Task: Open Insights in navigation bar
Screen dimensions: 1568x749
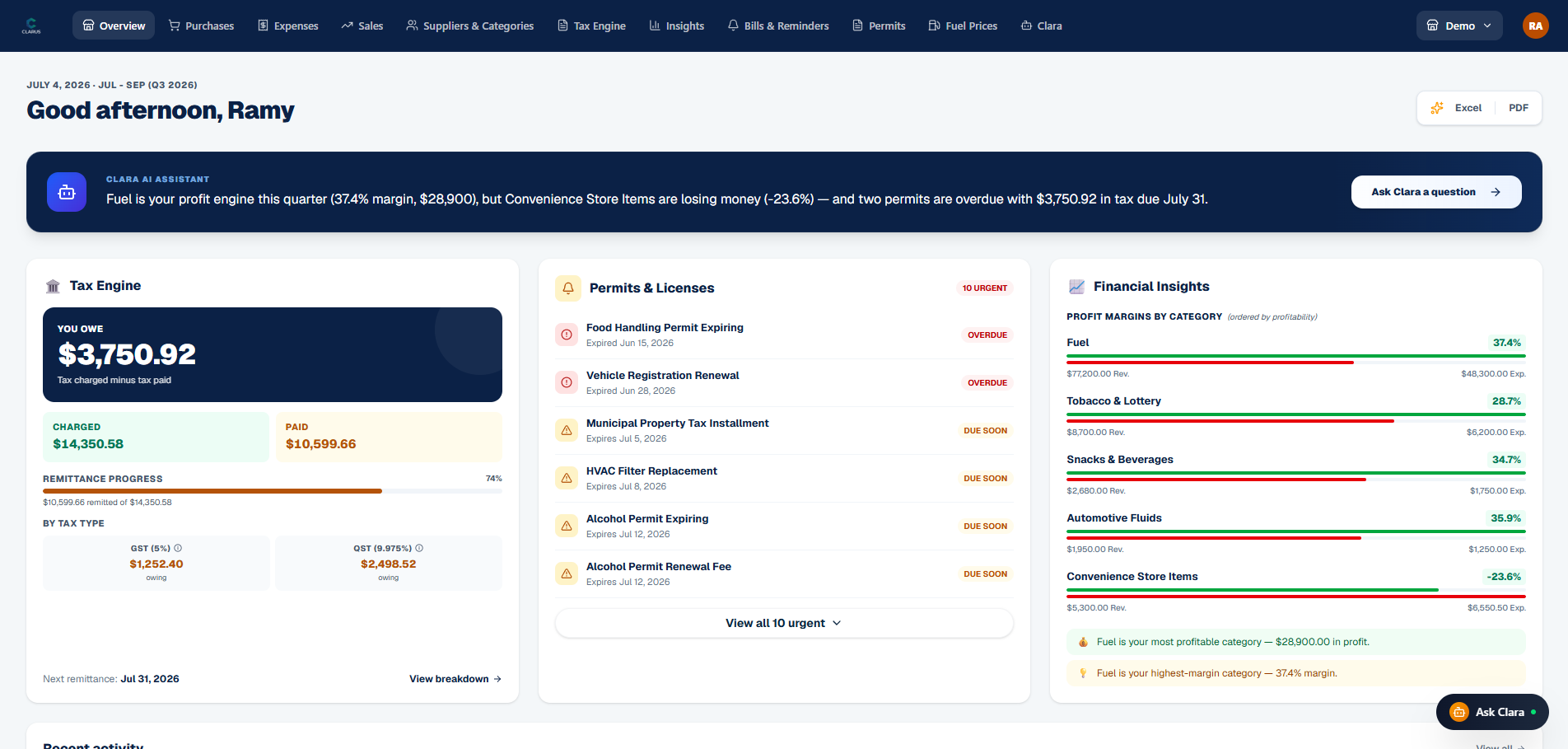Action: 677,26
